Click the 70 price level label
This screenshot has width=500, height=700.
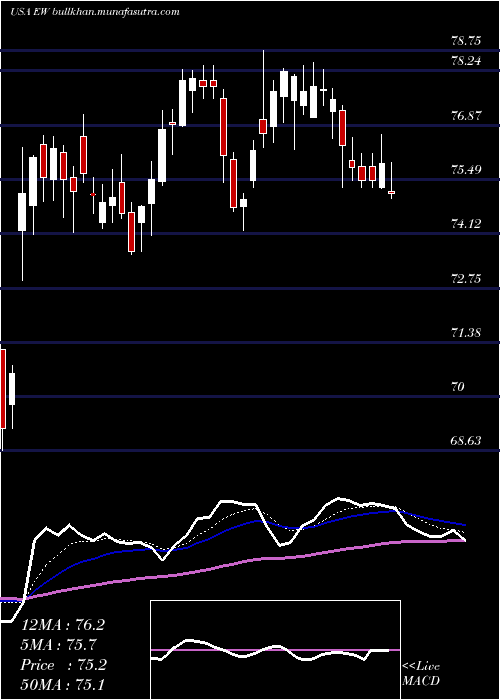tap(458, 387)
